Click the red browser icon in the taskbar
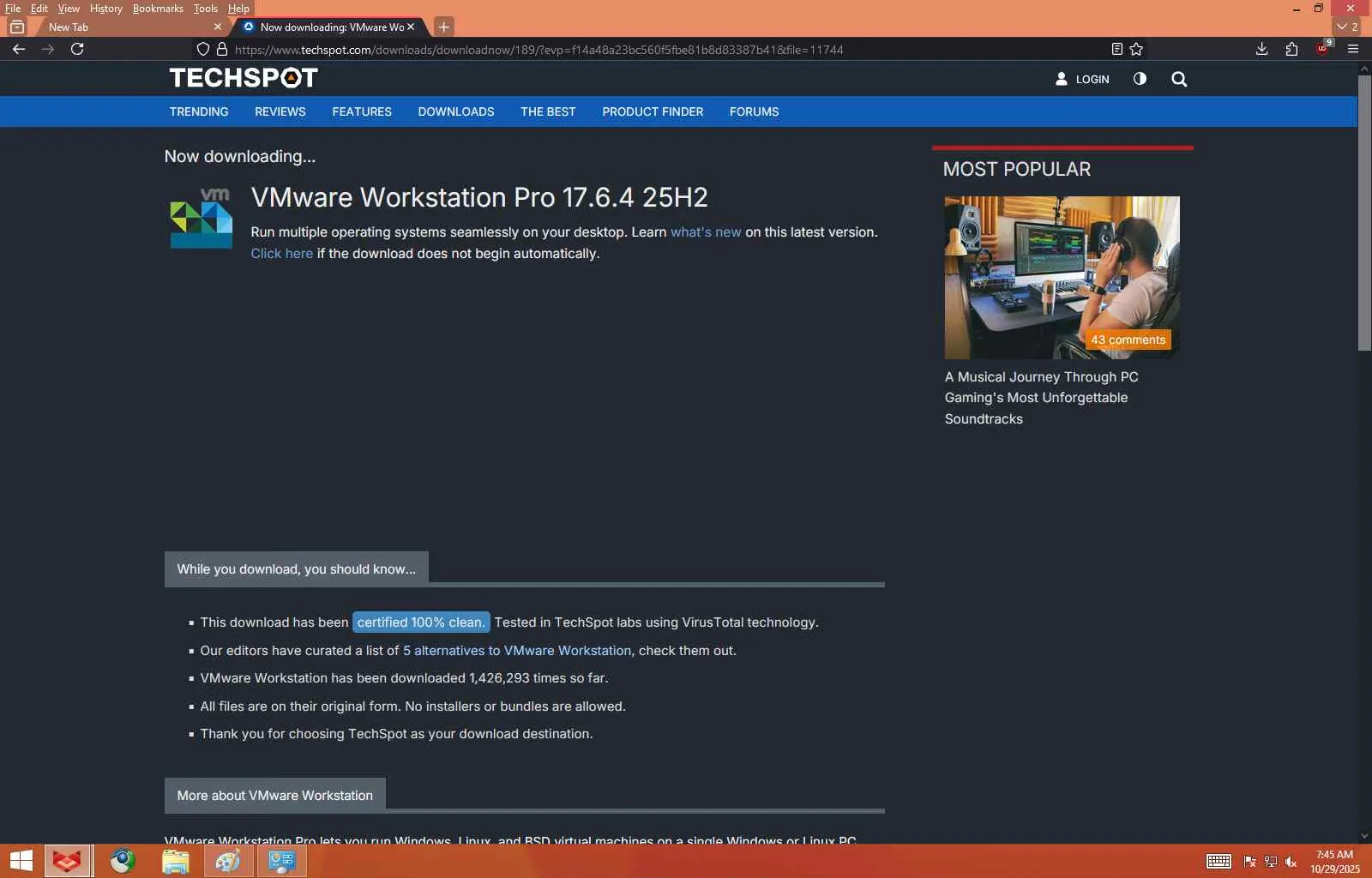Viewport: 1372px width, 878px height. [67, 861]
